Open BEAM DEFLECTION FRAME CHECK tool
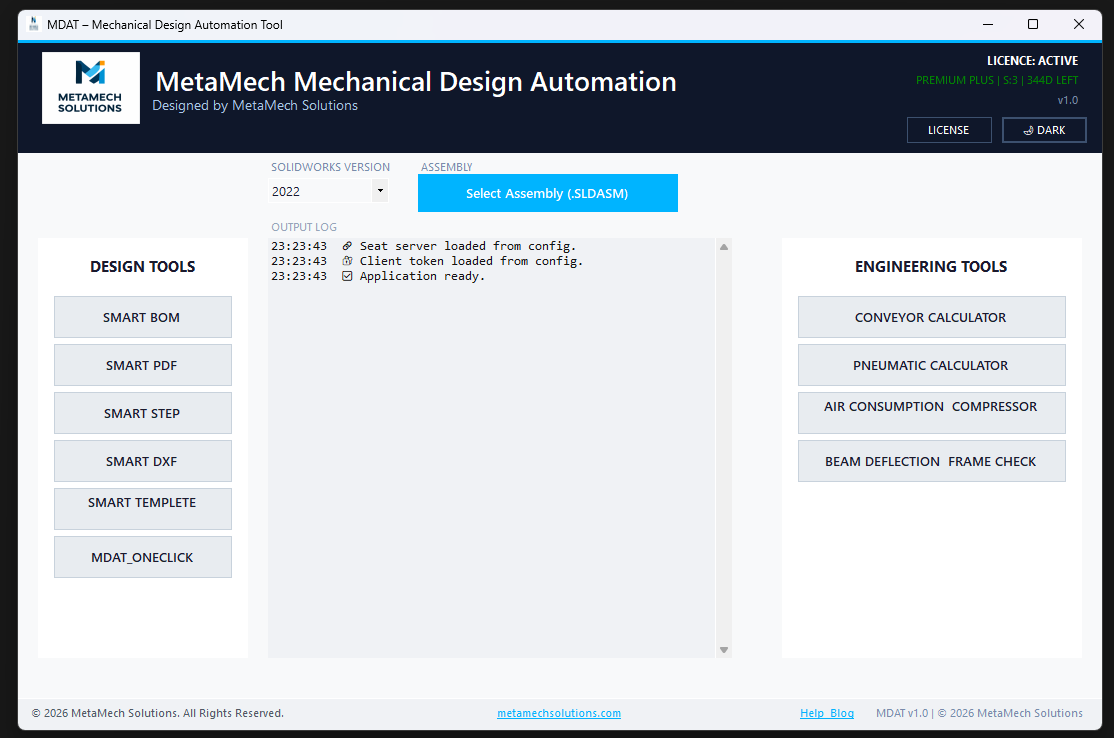Image resolution: width=1114 pixels, height=738 pixels. (x=931, y=461)
